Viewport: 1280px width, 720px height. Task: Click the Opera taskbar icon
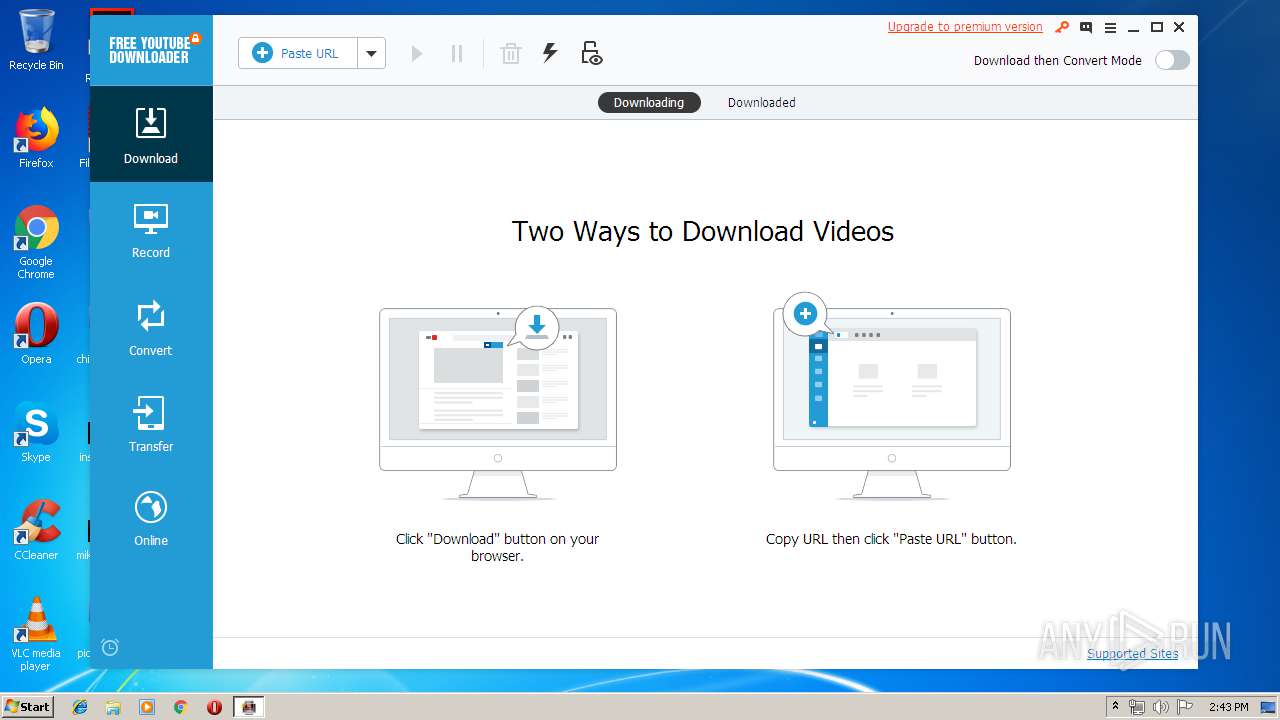pos(214,707)
